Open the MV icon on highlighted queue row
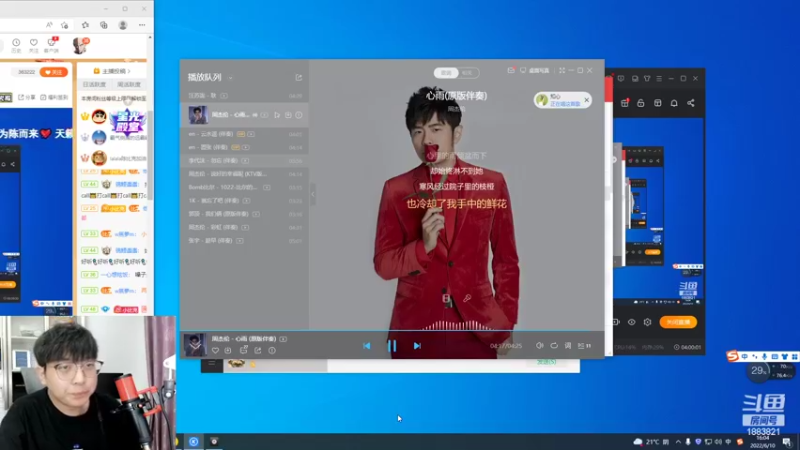This screenshot has height=450, width=800. [x=264, y=115]
